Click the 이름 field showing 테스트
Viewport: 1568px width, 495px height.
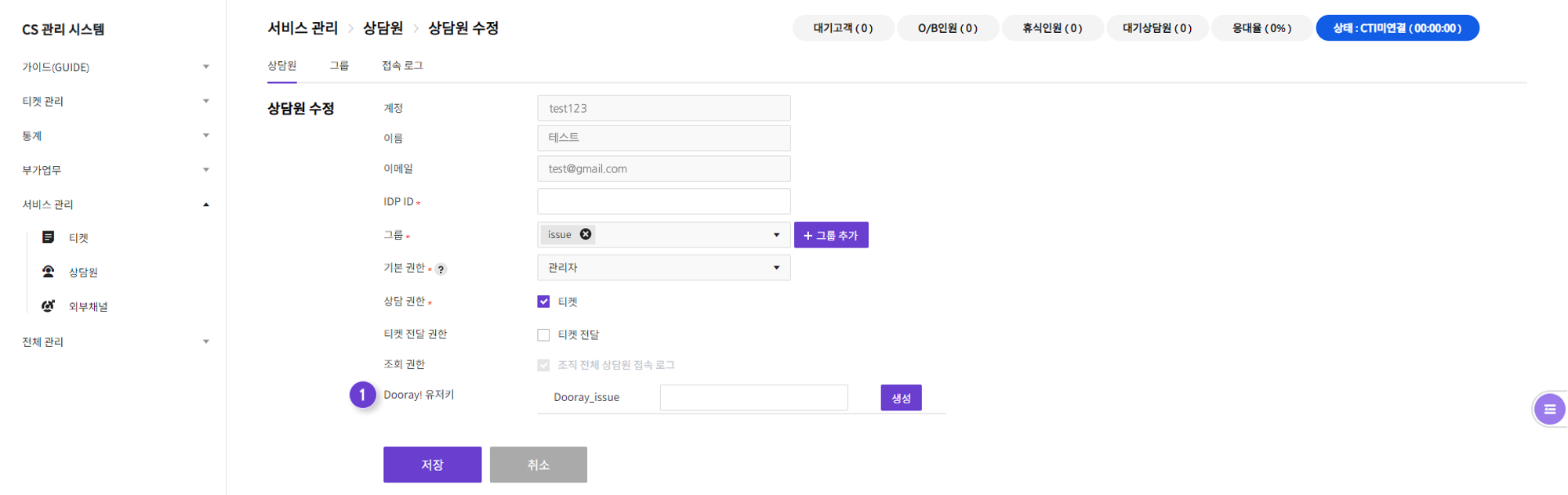coord(664,138)
